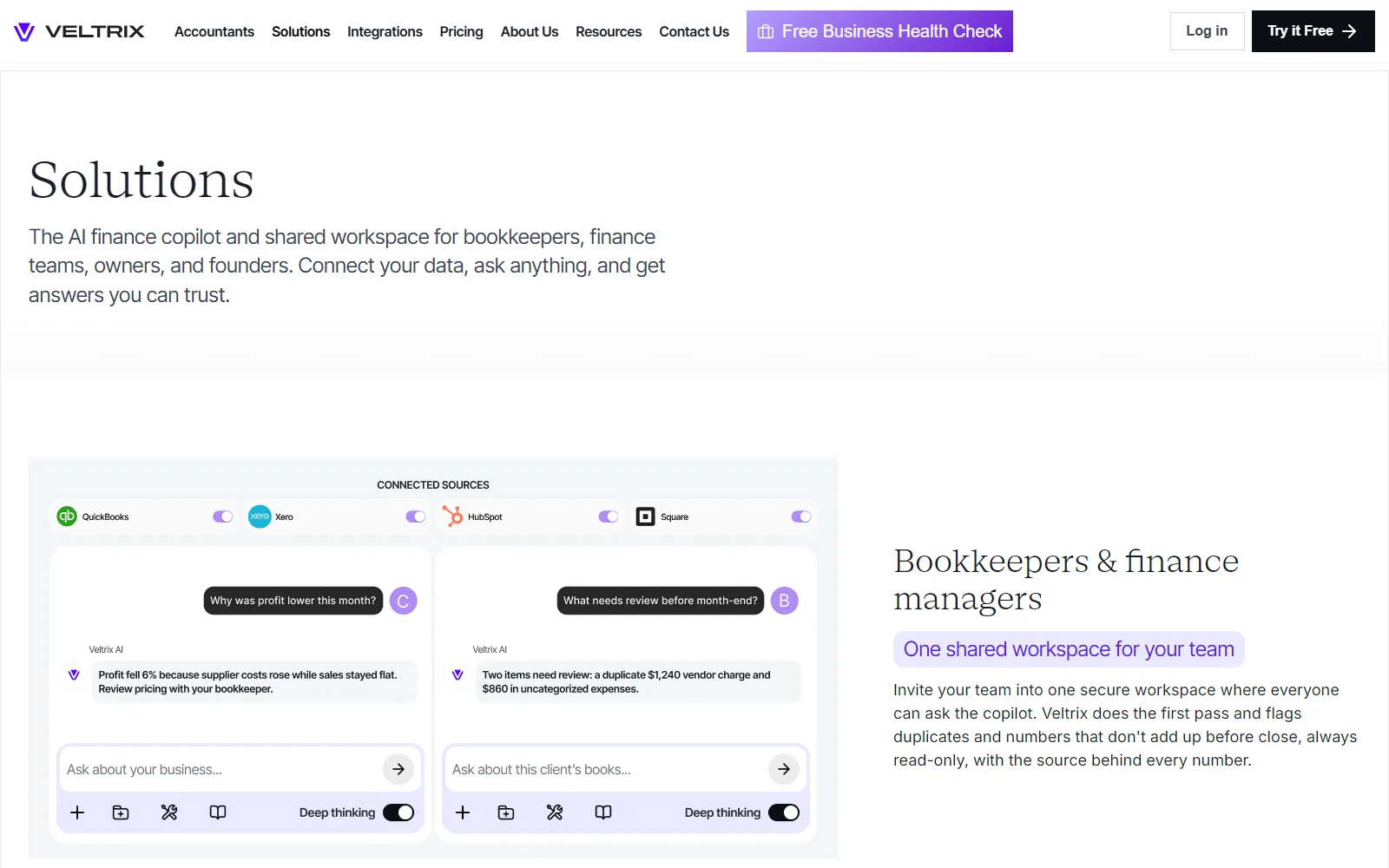Toggle the HubSpot connection switch
Screen dimensions: 1389x868
pyautogui.click(x=609, y=516)
